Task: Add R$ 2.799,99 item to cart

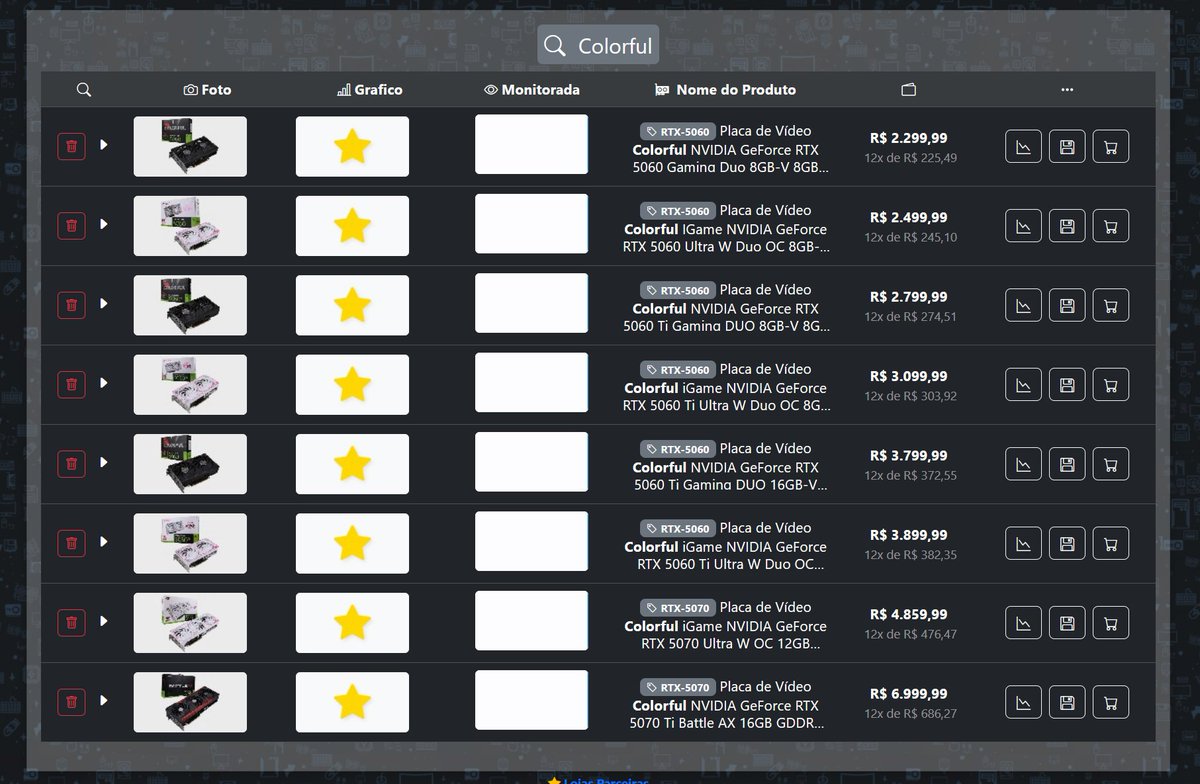Action: pyautogui.click(x=1111, y=305)
